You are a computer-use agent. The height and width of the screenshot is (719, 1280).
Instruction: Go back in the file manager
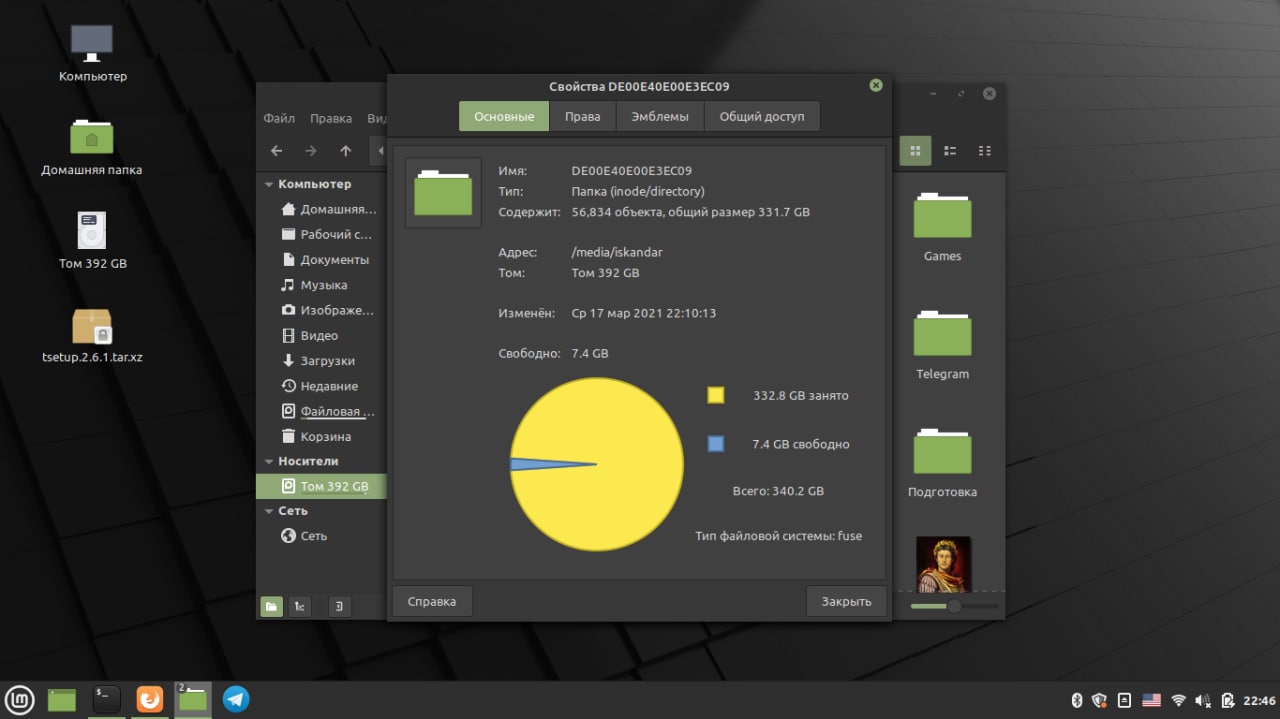click(x=277, y=151)
